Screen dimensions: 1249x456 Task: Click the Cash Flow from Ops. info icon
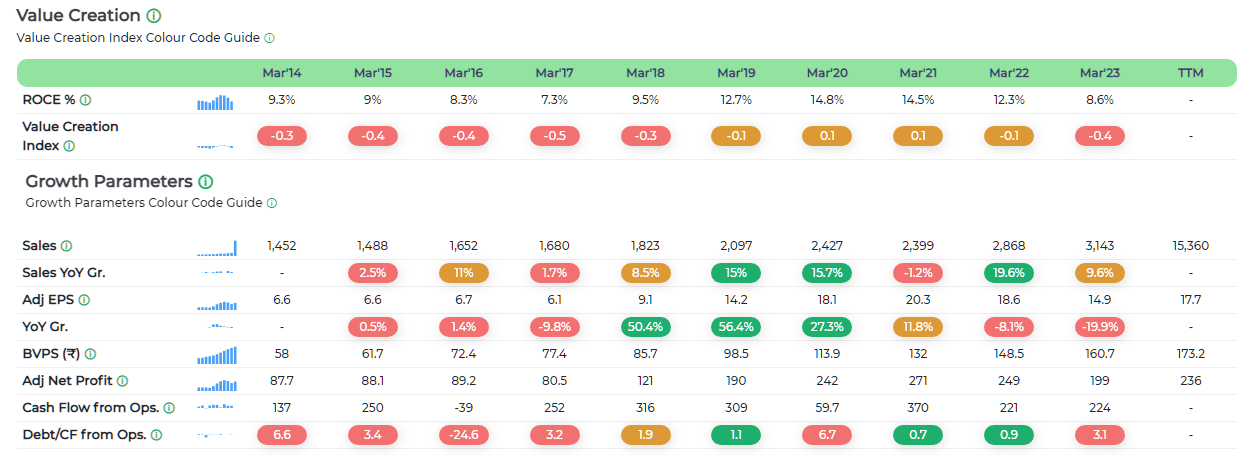tap(168, 408)
